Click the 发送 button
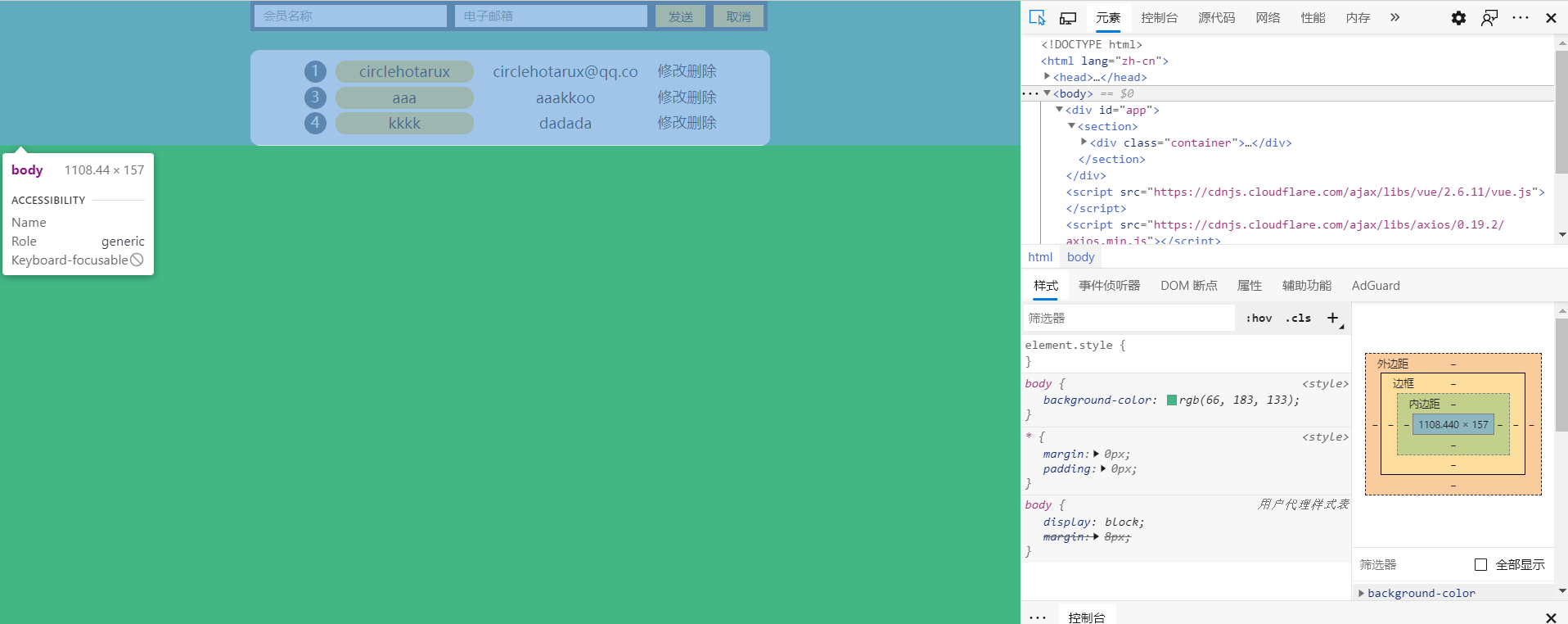1568x624 pixels. coord(680,16)
